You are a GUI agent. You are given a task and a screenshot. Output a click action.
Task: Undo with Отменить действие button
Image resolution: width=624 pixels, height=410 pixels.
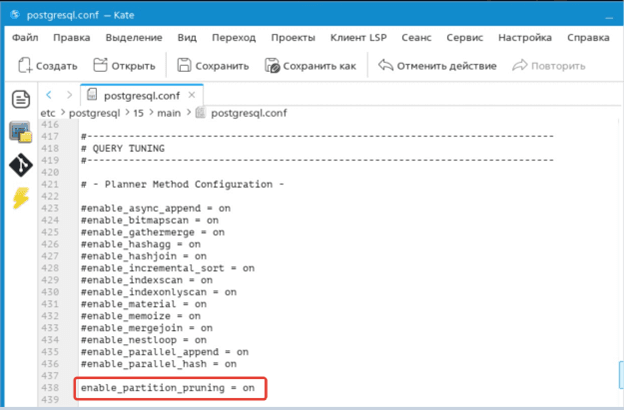coord(437,66)
